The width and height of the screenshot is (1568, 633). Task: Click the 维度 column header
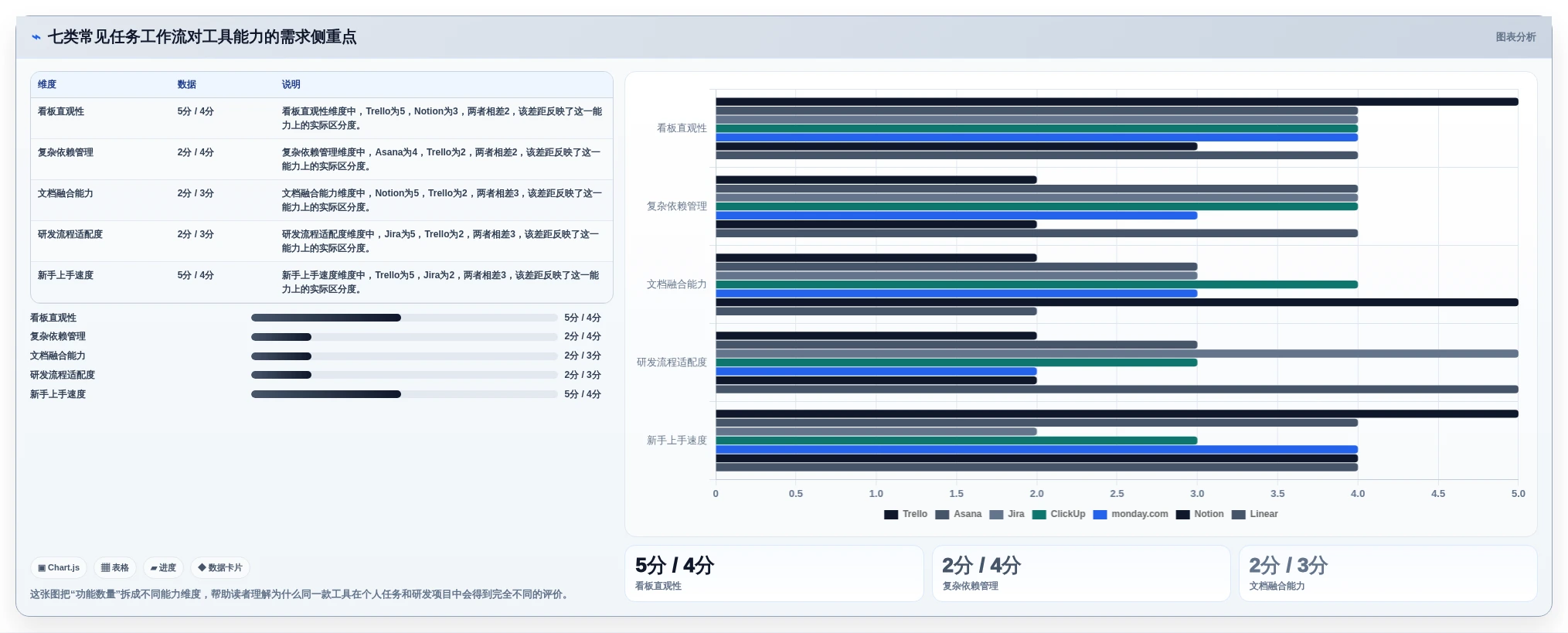pyautogui.click(x=47, y=84)
